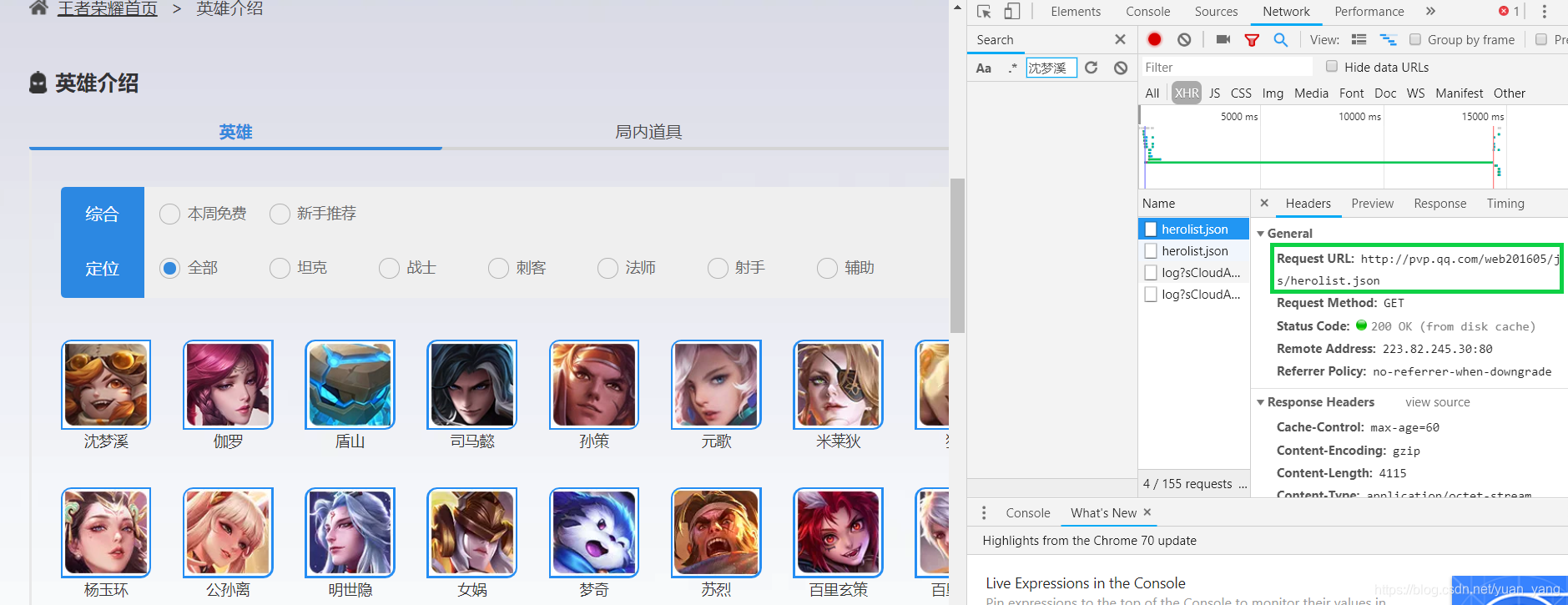Collapse the General section triangle
The height and width of the screenshot is (605, 1568).
pyautogui.click(x=1260, y=234)
